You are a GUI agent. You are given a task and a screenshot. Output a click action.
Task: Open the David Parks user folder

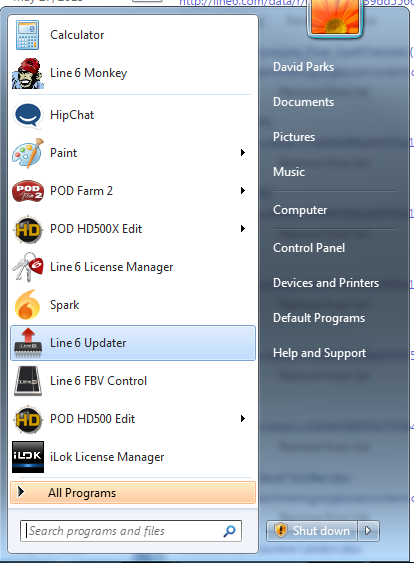(303, 67)
